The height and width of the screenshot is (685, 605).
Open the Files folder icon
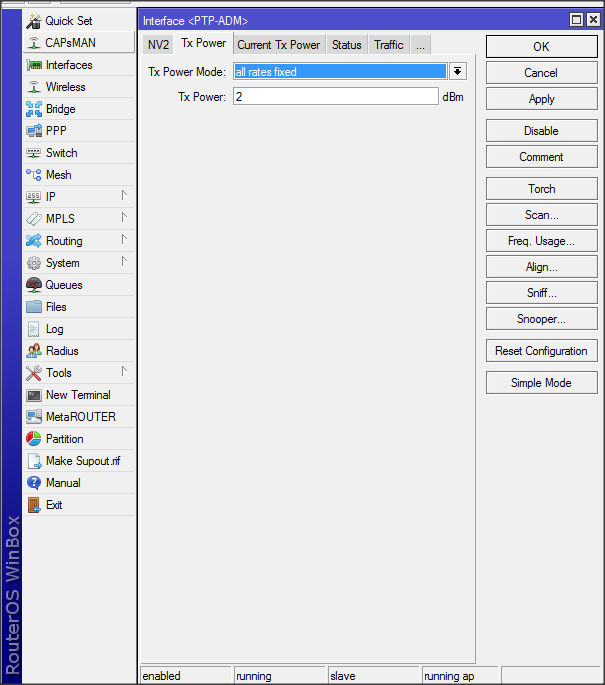point(34,307)
